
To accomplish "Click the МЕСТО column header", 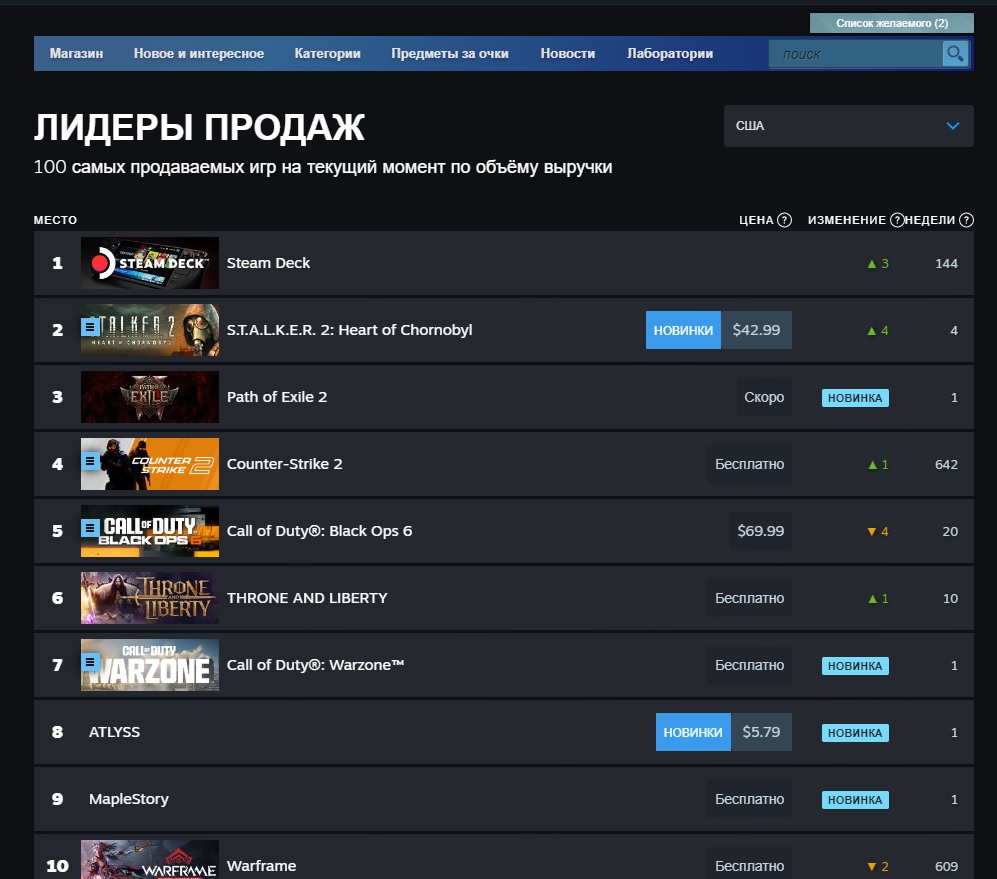I will 55,220.
